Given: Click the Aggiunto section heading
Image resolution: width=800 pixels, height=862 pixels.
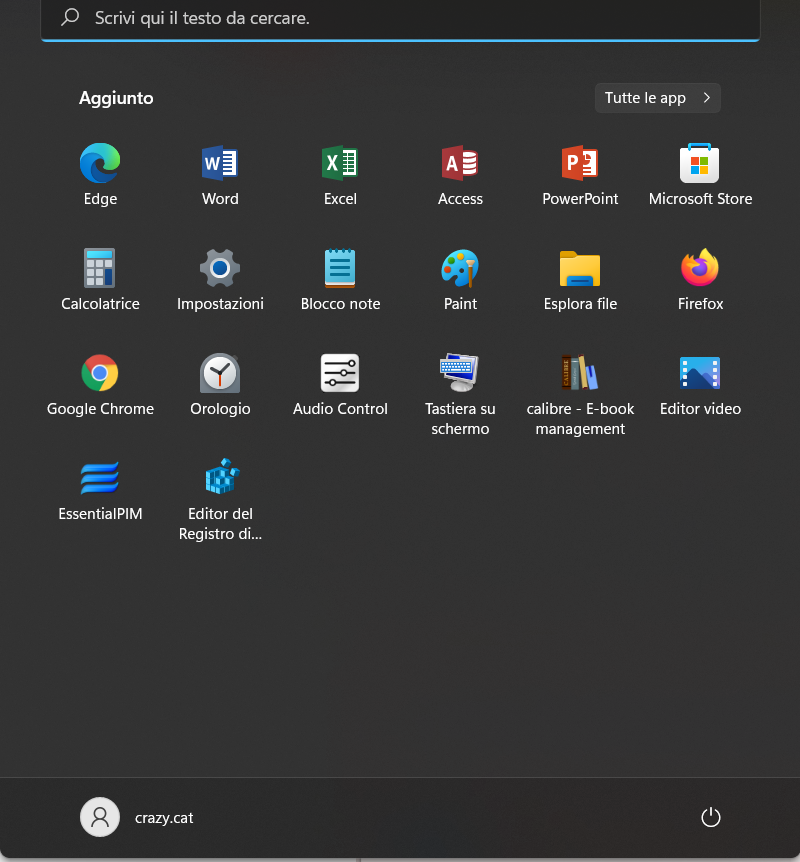Looking at the screenshot, I should tap(116, 98).
